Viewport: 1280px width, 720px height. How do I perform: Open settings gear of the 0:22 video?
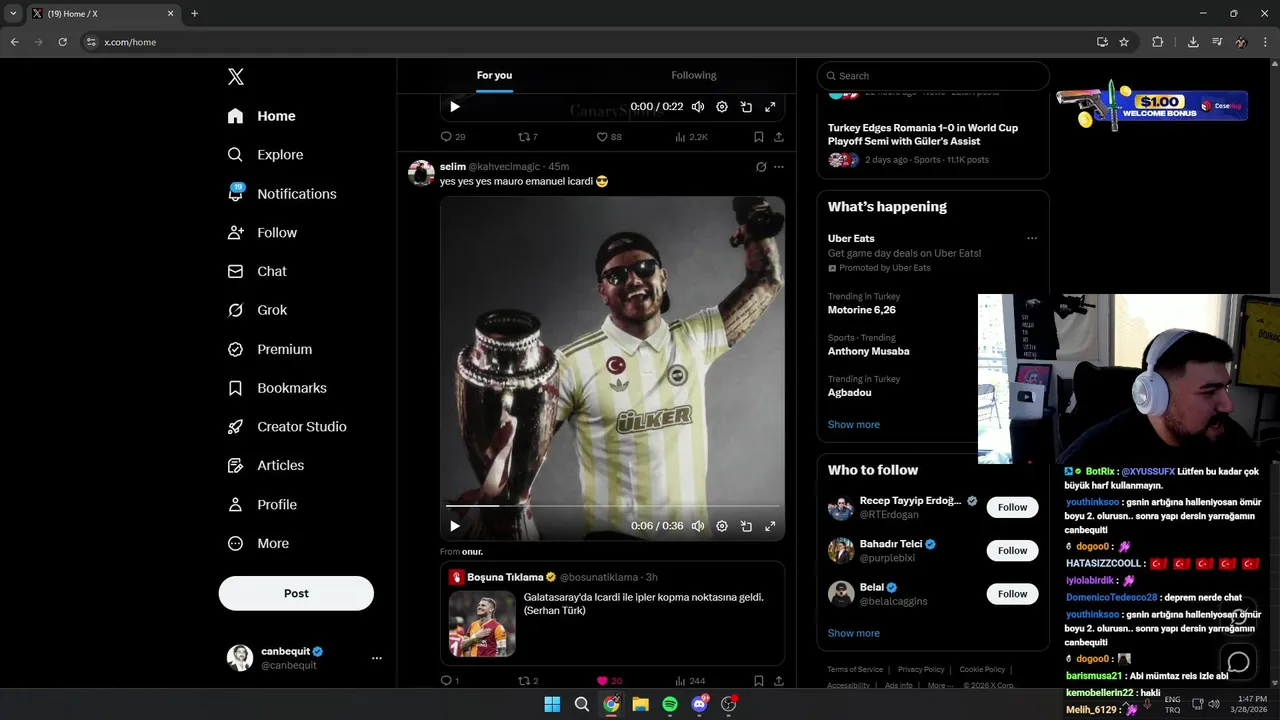pos(722,107)
